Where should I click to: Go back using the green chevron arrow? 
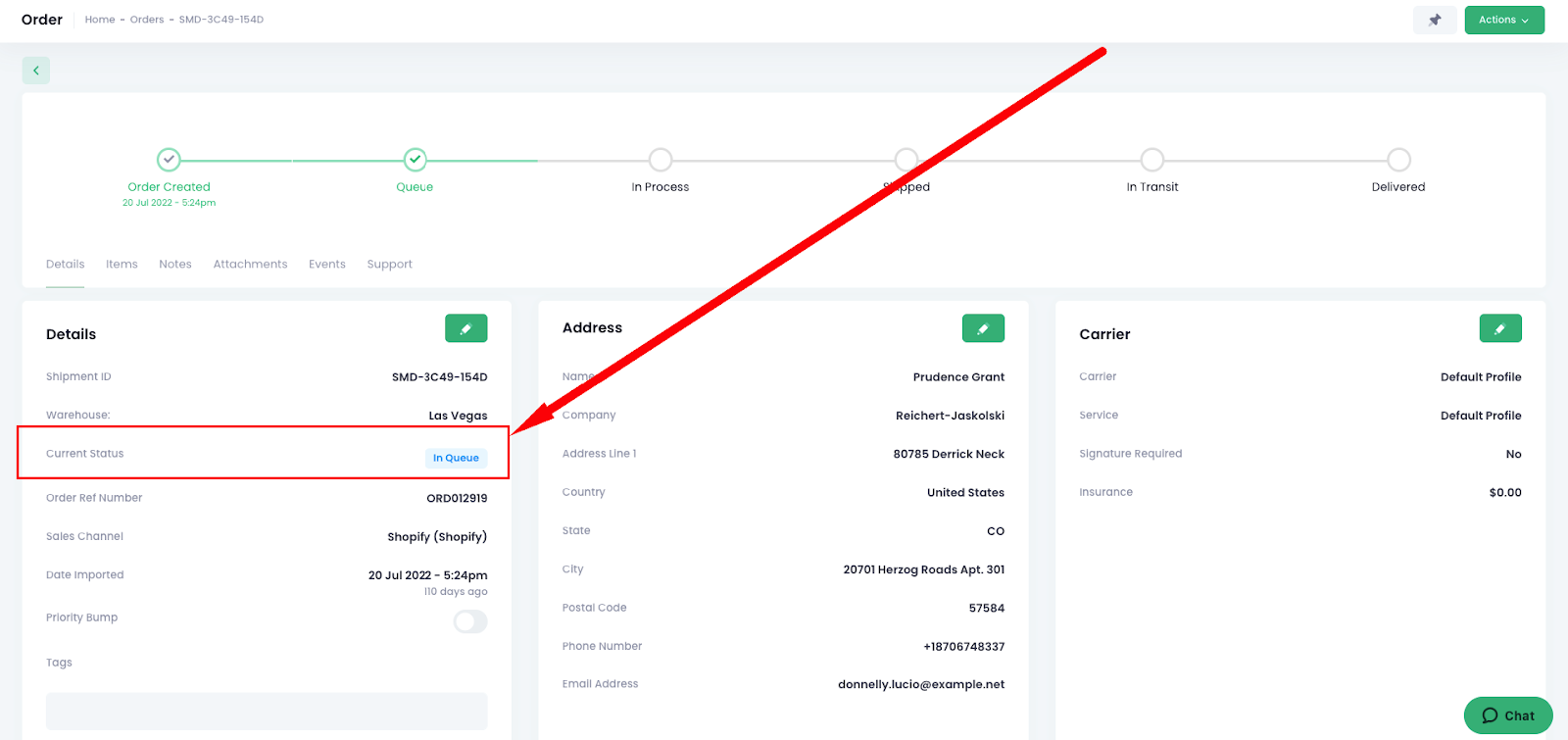(x=36, y=71)
